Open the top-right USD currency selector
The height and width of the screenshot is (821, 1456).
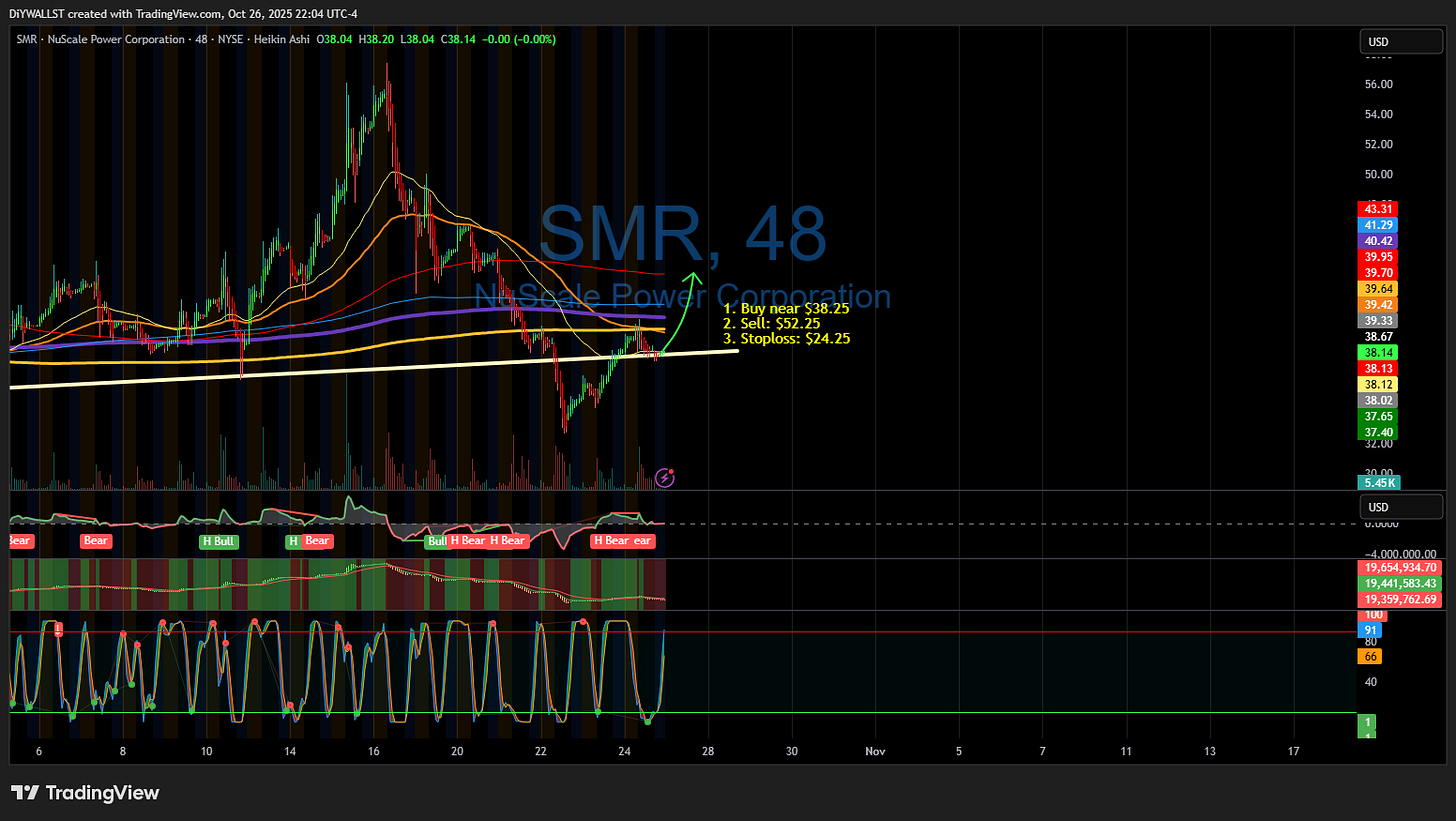[x=1400, y=41]
